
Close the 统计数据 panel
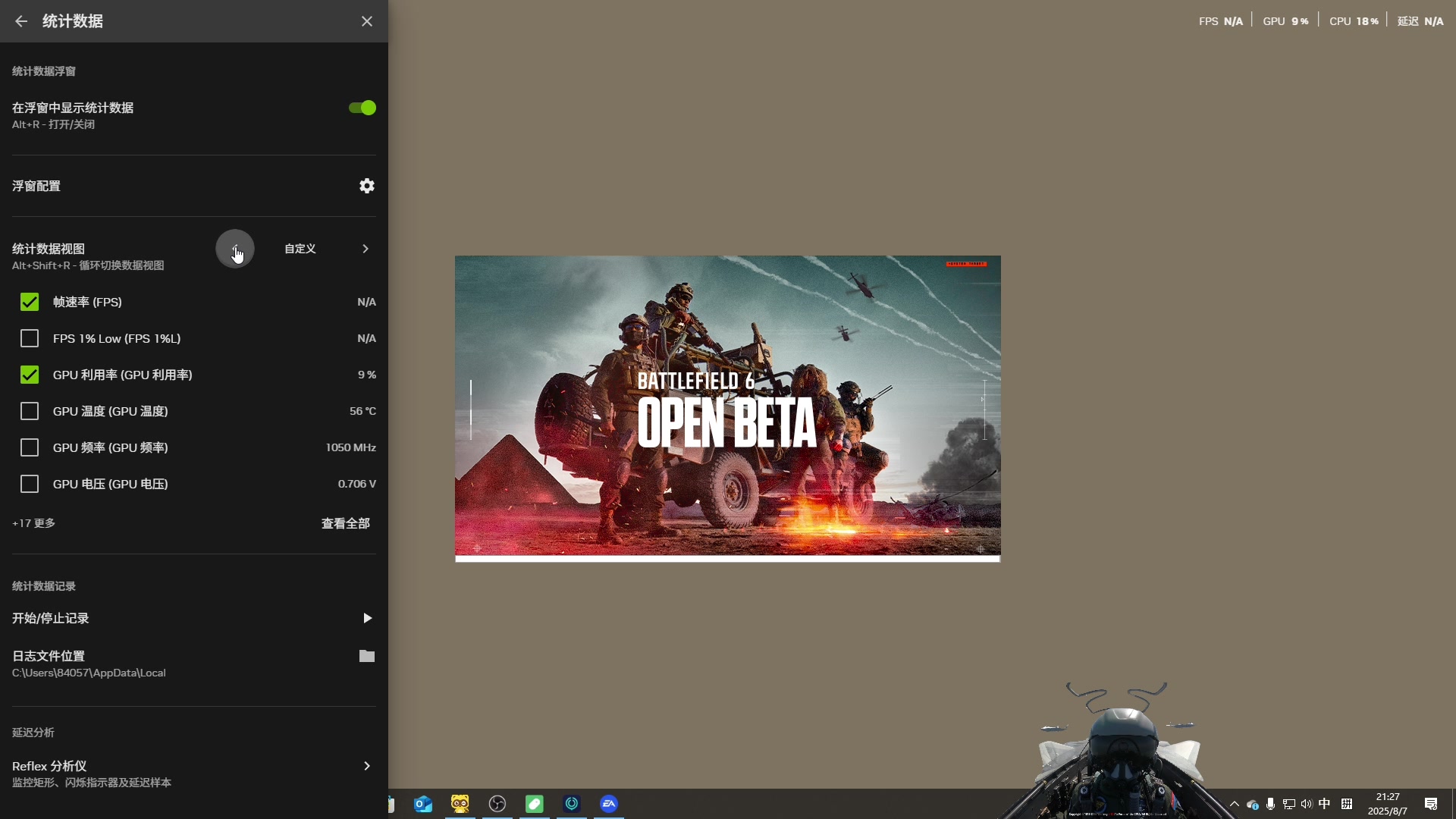point(367,21)
